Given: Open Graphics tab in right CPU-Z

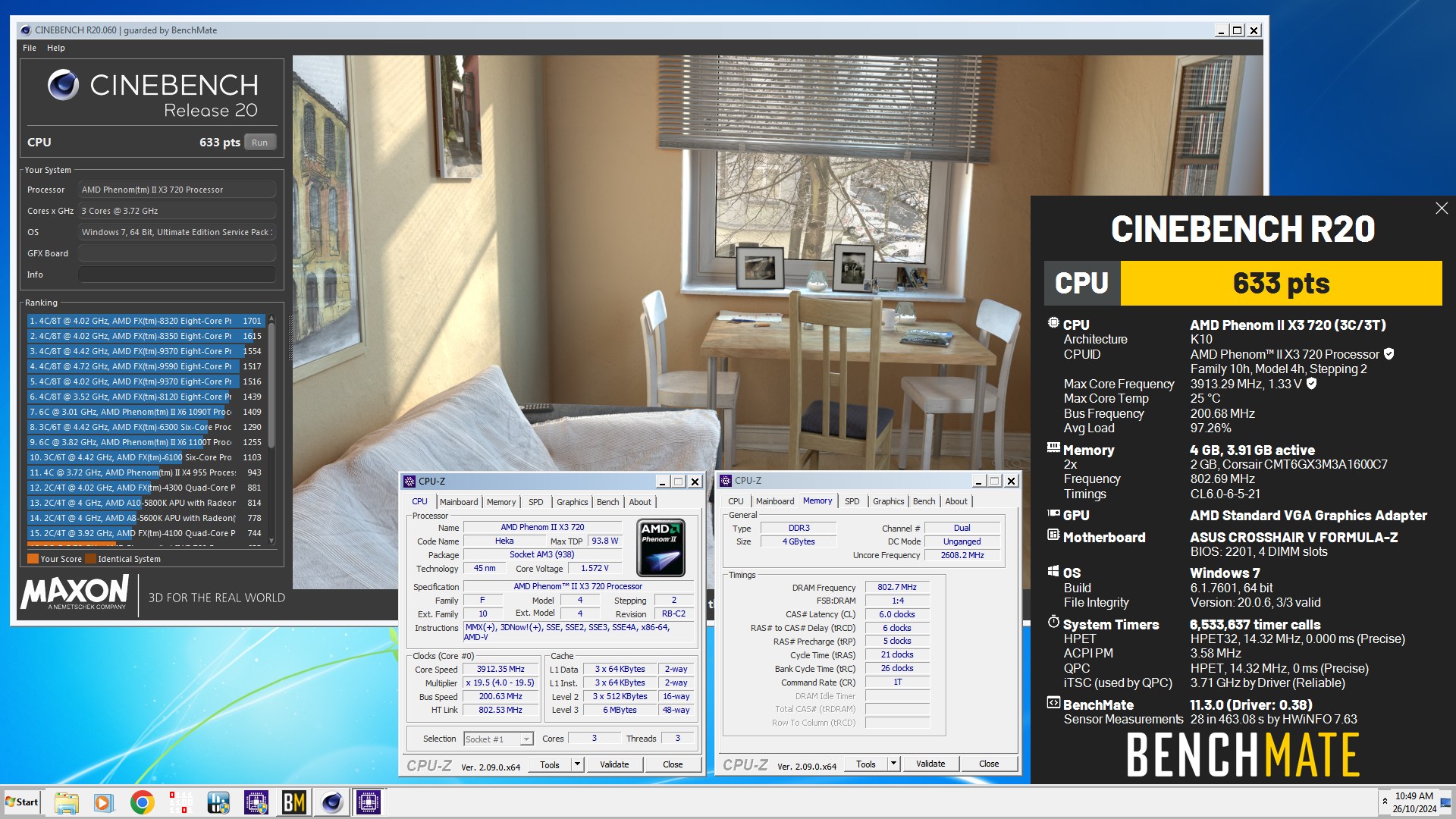Looking at the screenshot, I should (889, 501).
